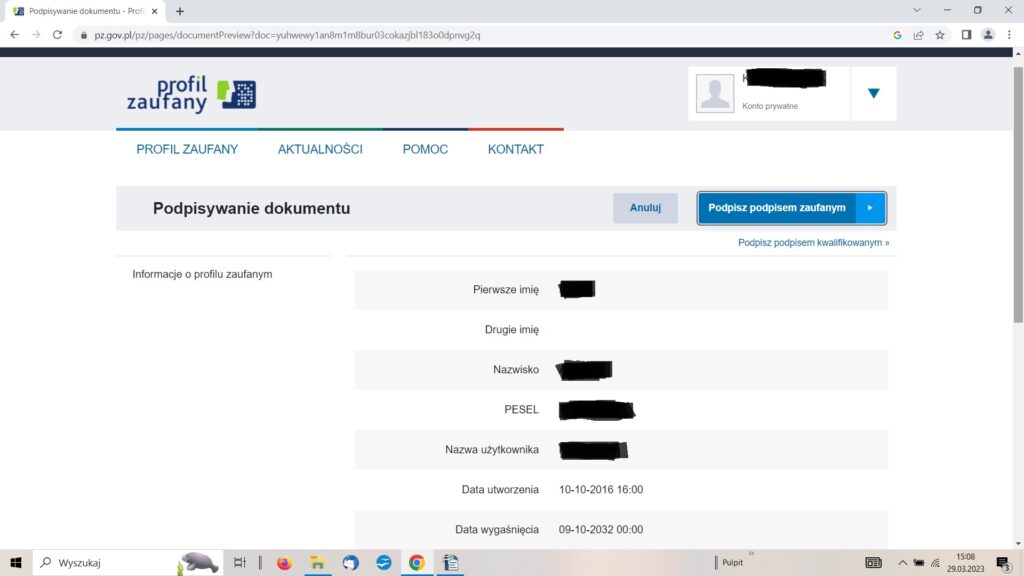Open Task View on the taskbar
This screenshot has width=1024, height=576.
240,562
